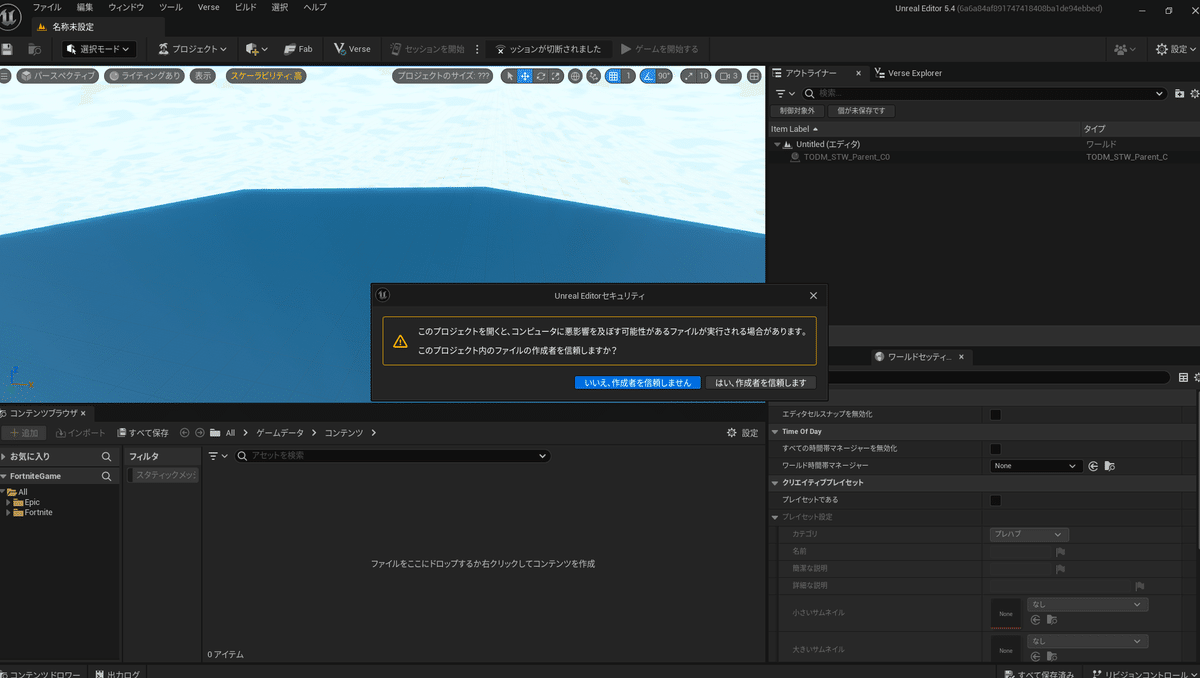Screen dimensions: 1200x678
Task: Open the session options three-dot menu
Action: coord(477,49)
